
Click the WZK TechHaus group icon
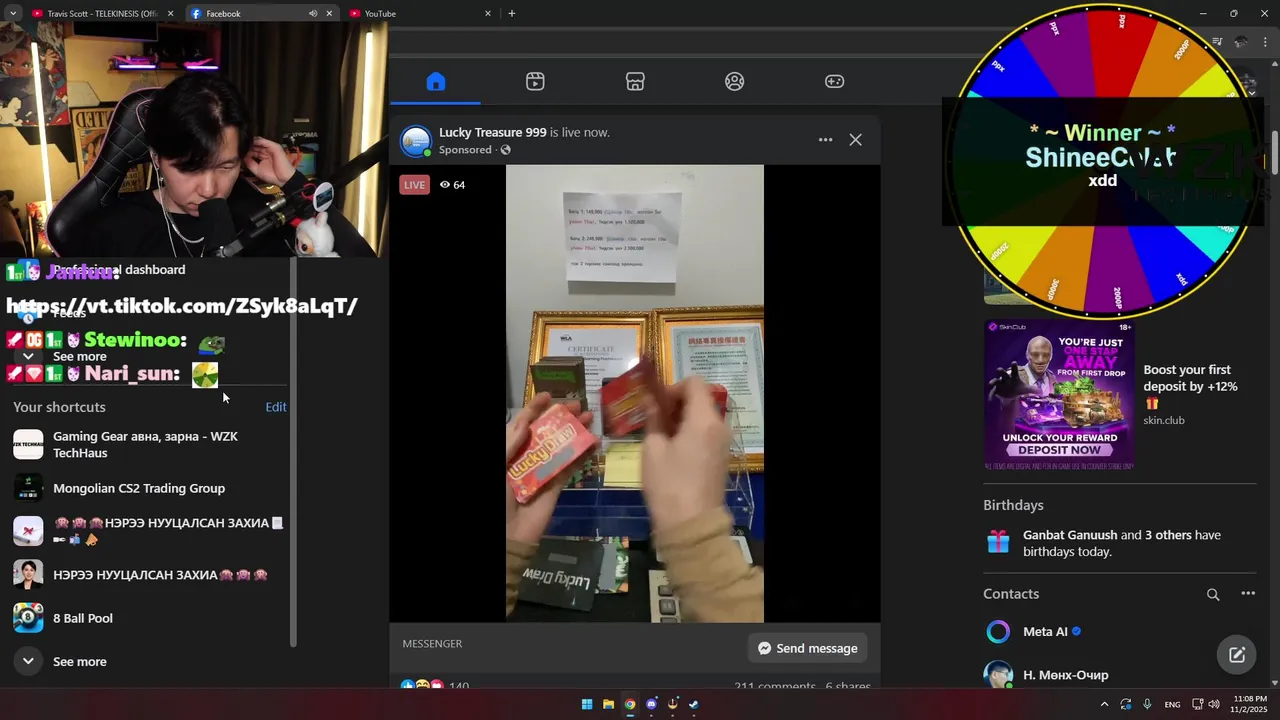click(28, 444)
